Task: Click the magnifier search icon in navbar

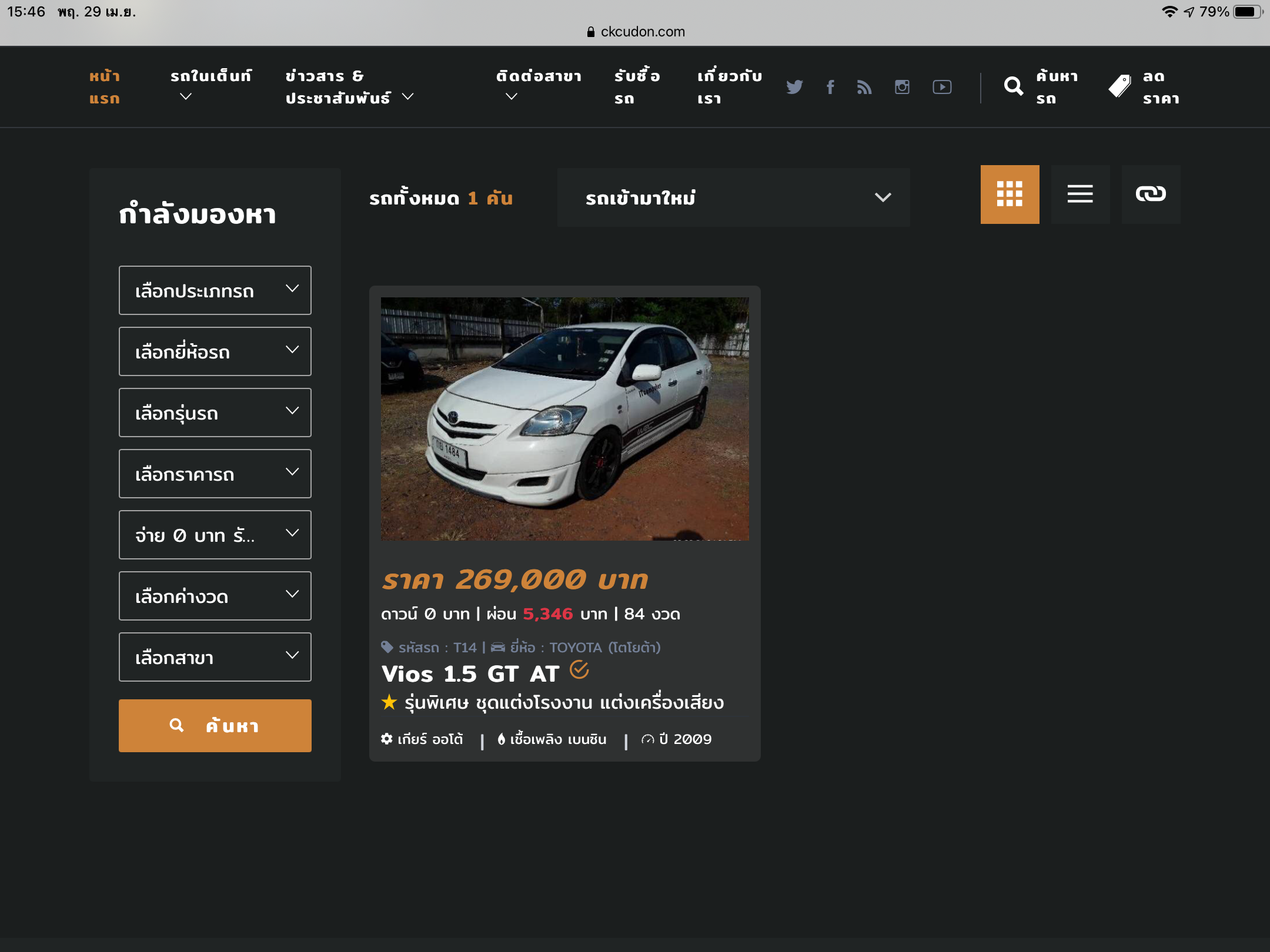Action: (x=1013, y=87)
